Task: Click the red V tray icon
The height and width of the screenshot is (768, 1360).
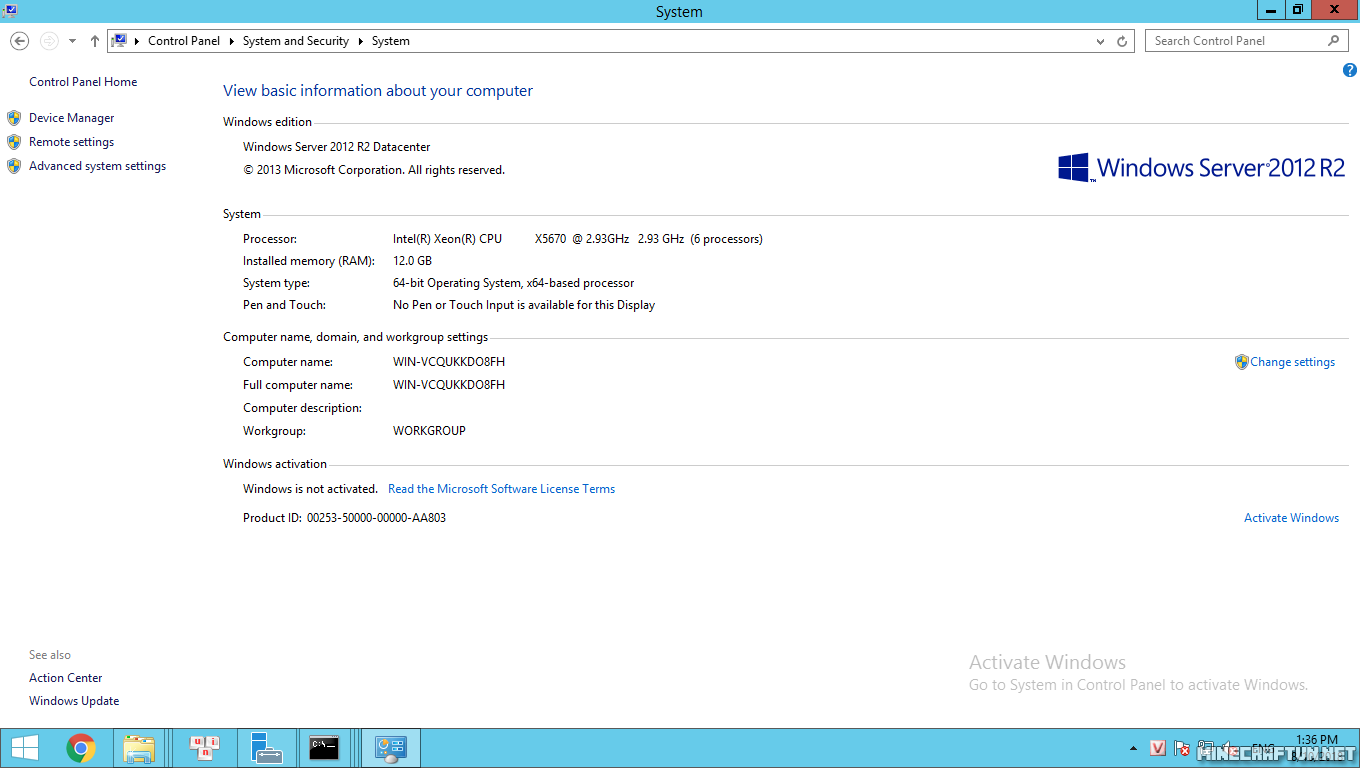Action: (1158, 748)
